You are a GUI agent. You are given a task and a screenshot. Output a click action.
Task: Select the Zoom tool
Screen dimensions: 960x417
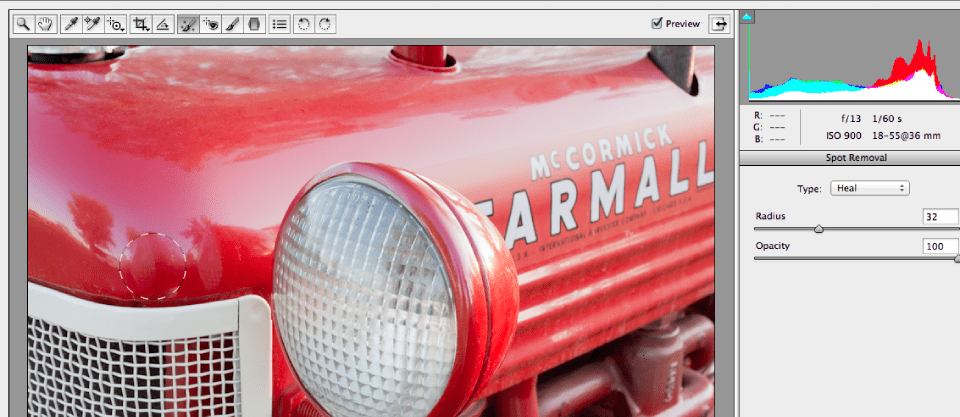tap(24, 24)
